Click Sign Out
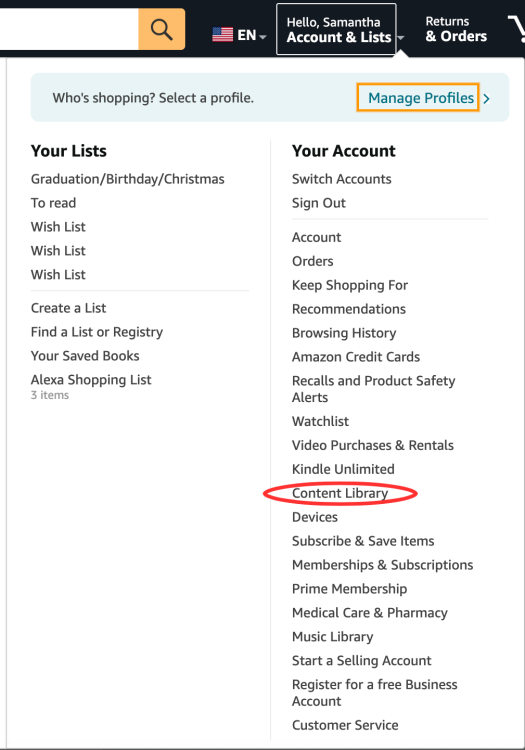 coord(318,203)
